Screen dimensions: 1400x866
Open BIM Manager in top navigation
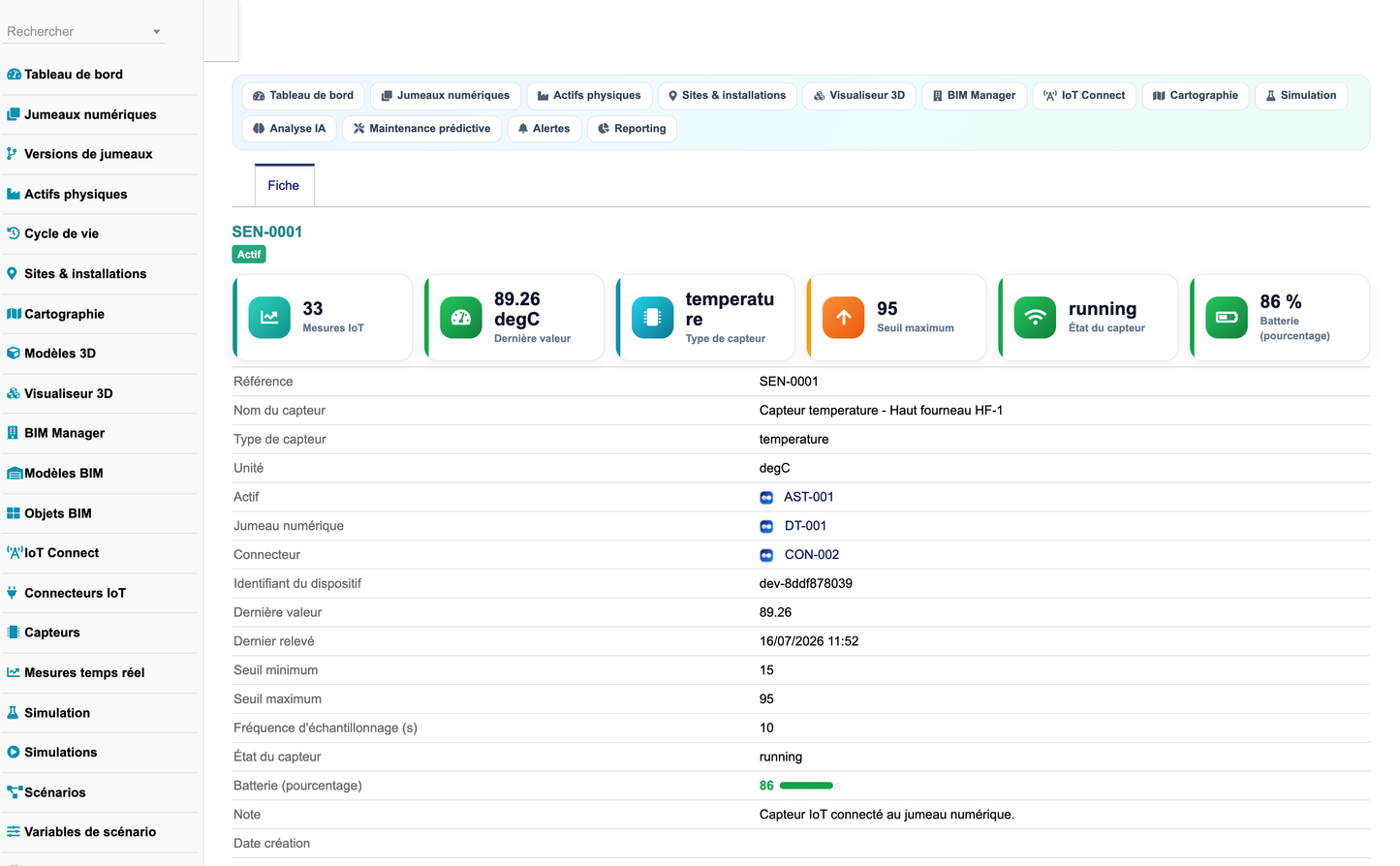click(974, 96)
